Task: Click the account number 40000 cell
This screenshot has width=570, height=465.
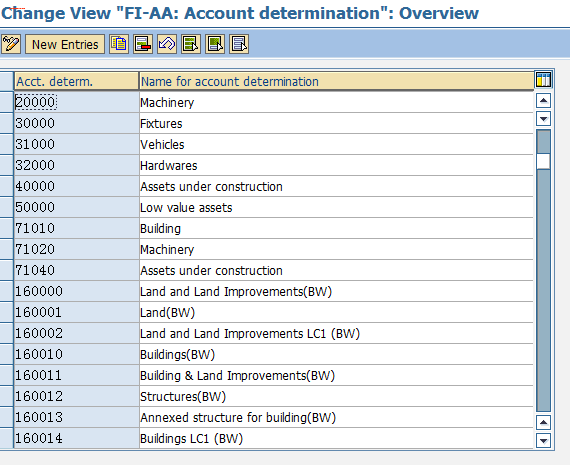Action: (76, 187)
